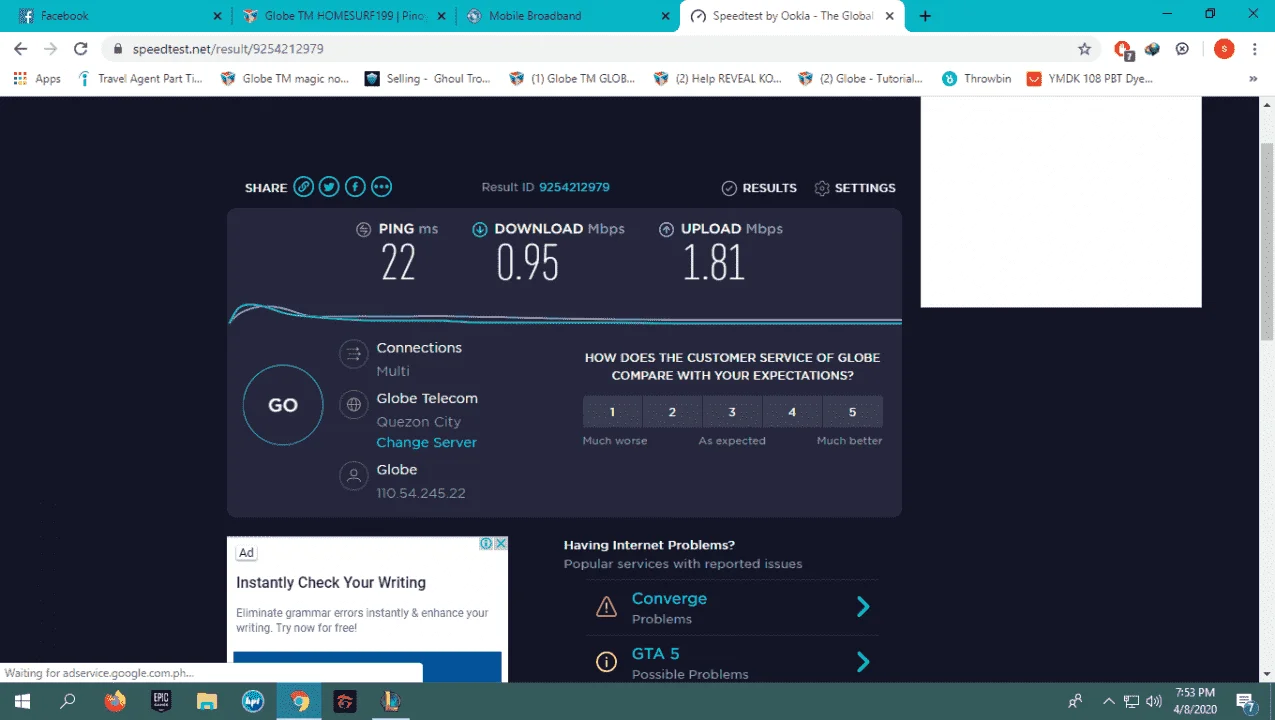This screenshot has height=720, width=1275.
Task: Rate Globe customer service 5
Action: tap(852, 412)
